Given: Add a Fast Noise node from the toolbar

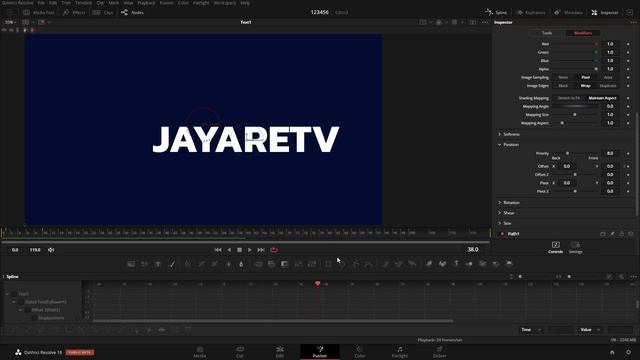Looking at the screenshot, I should [144, 264].
